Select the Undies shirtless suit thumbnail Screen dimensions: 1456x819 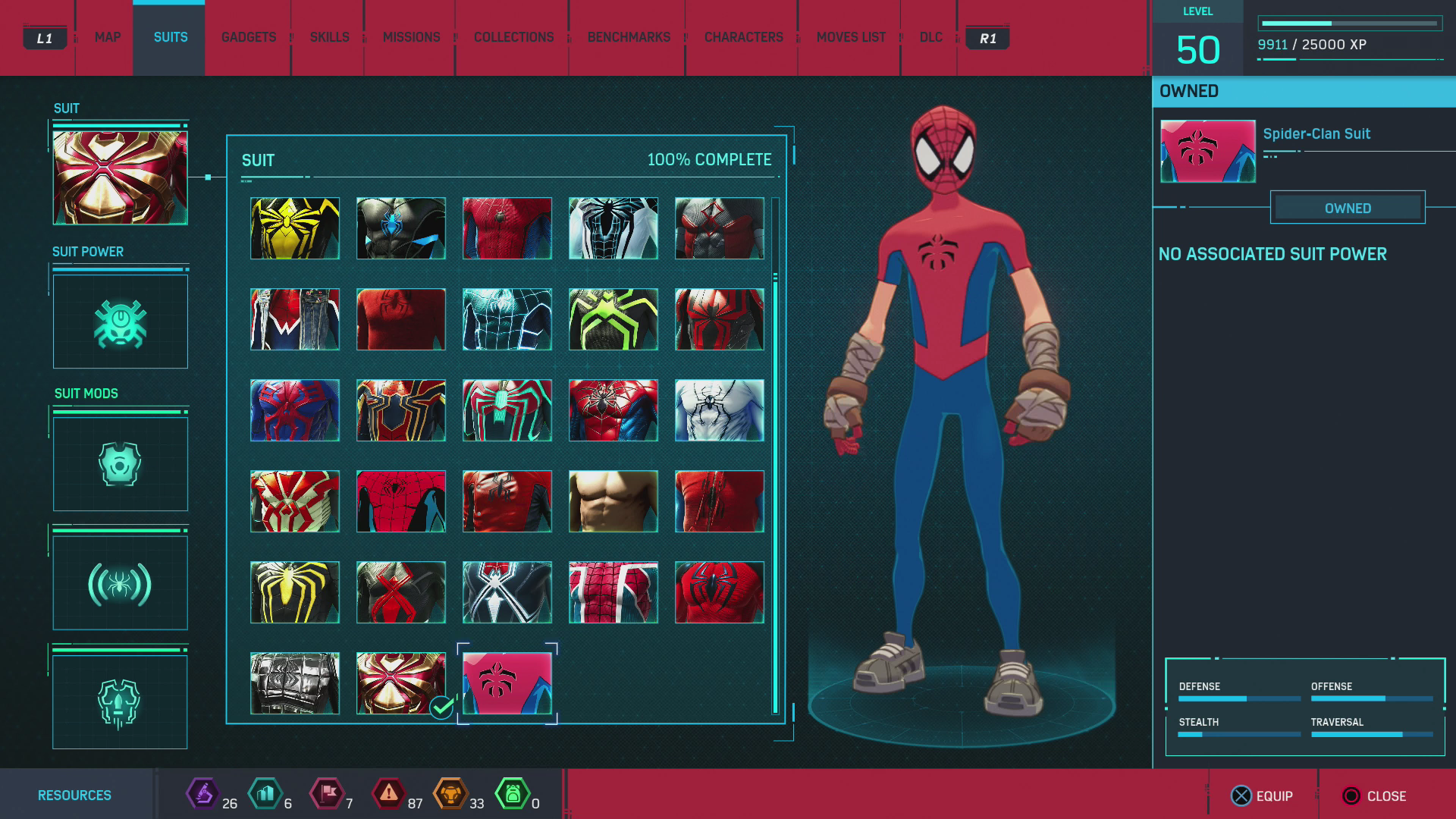pos(613,501)
